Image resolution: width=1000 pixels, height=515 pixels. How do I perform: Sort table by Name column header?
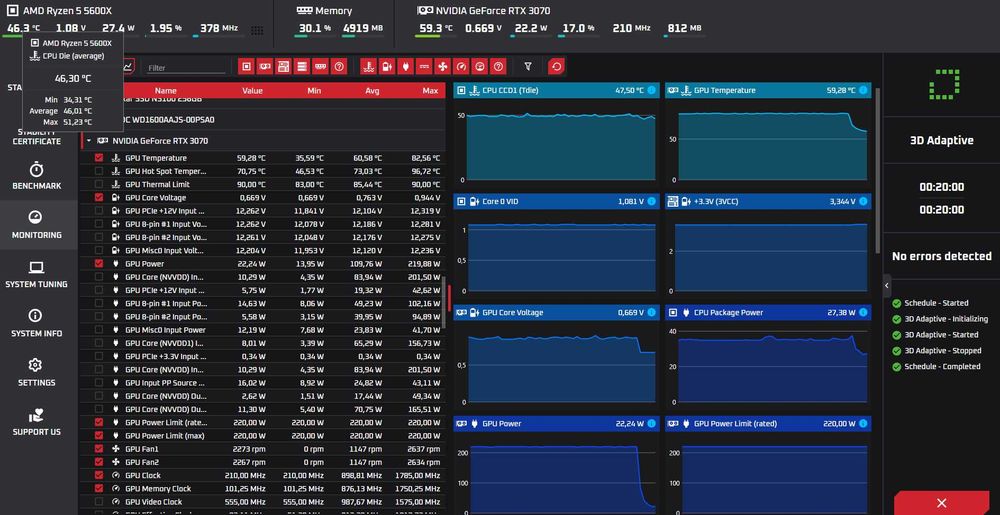[166, 91]
